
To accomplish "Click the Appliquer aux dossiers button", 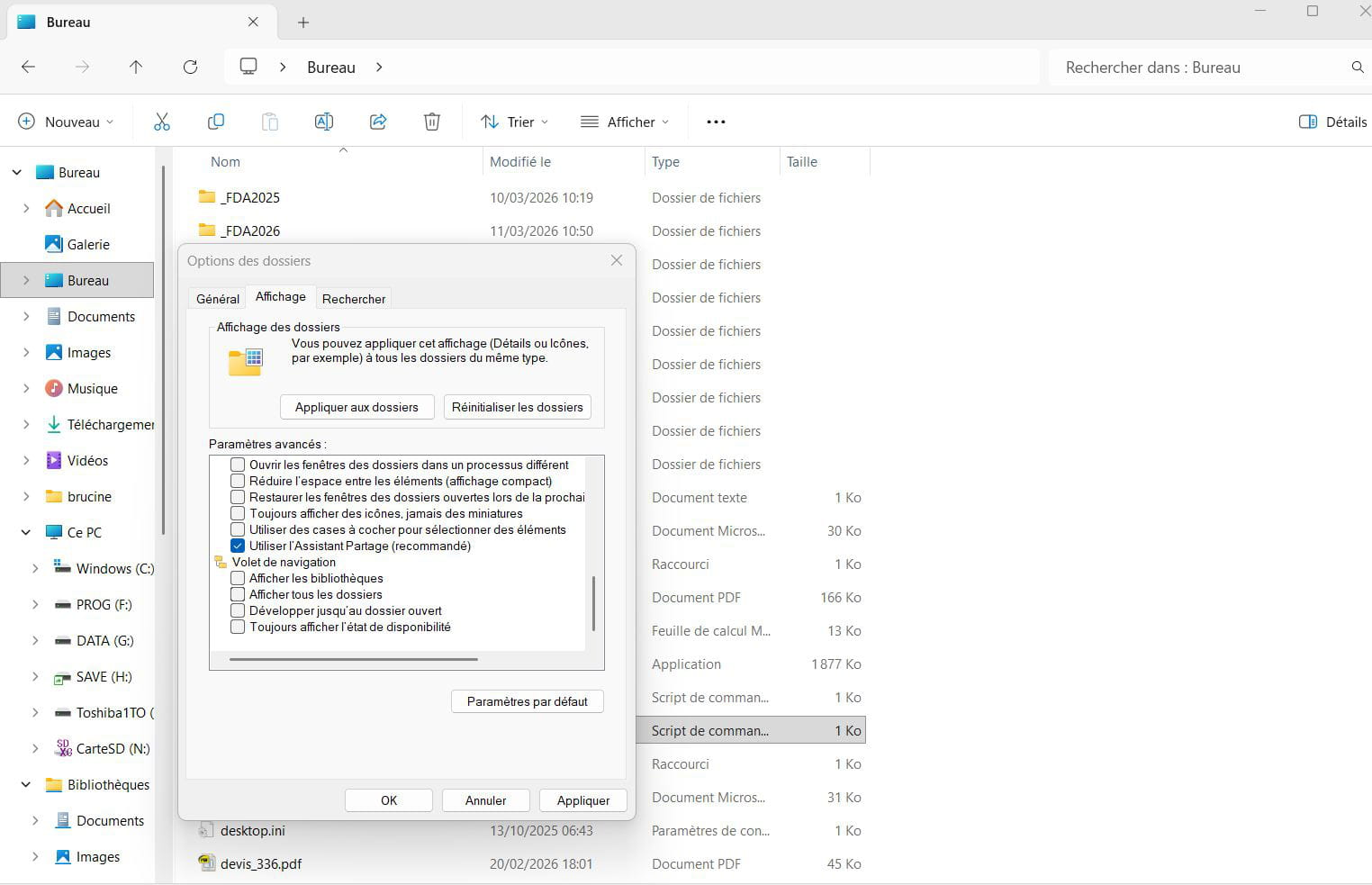I will [357, 407].
